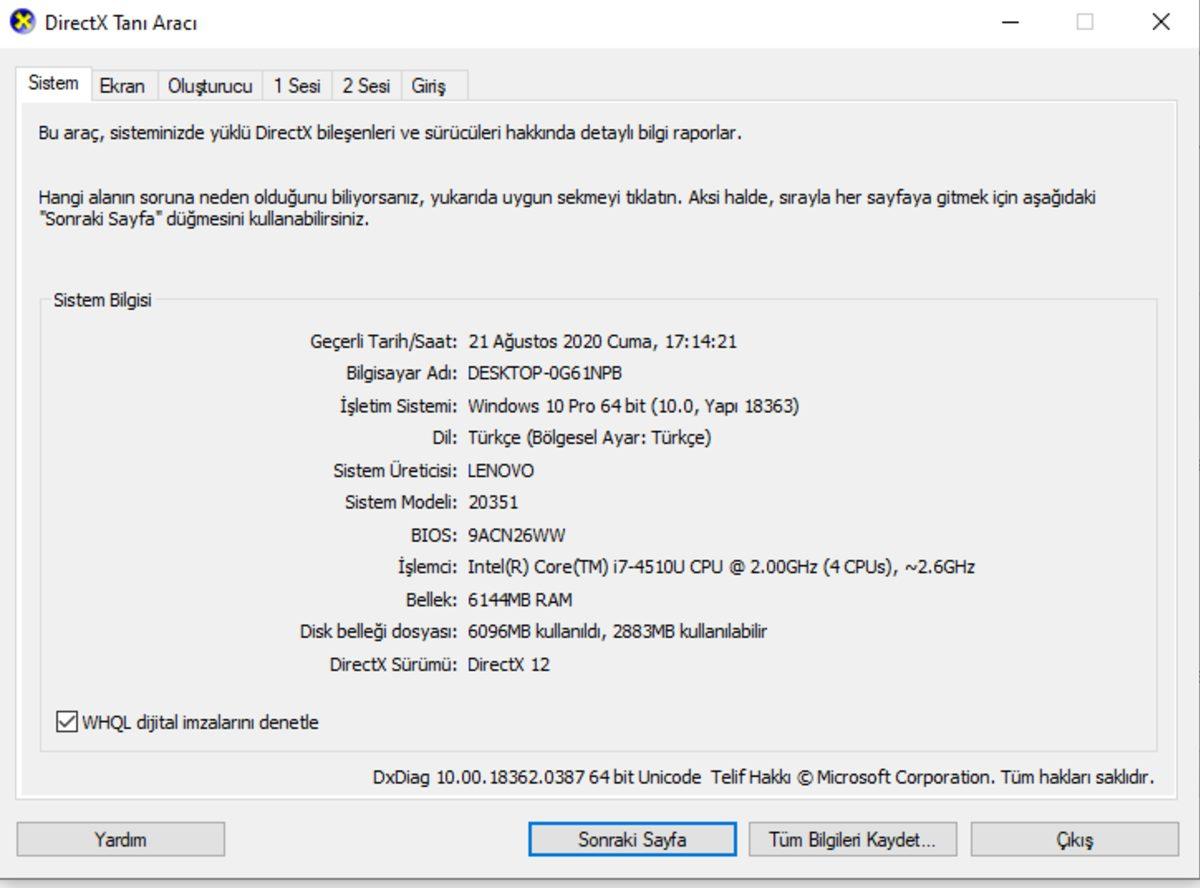Screen dimensions: 1200x888
Task: Switch to the Ekran tab
Action: pos(121,86)
